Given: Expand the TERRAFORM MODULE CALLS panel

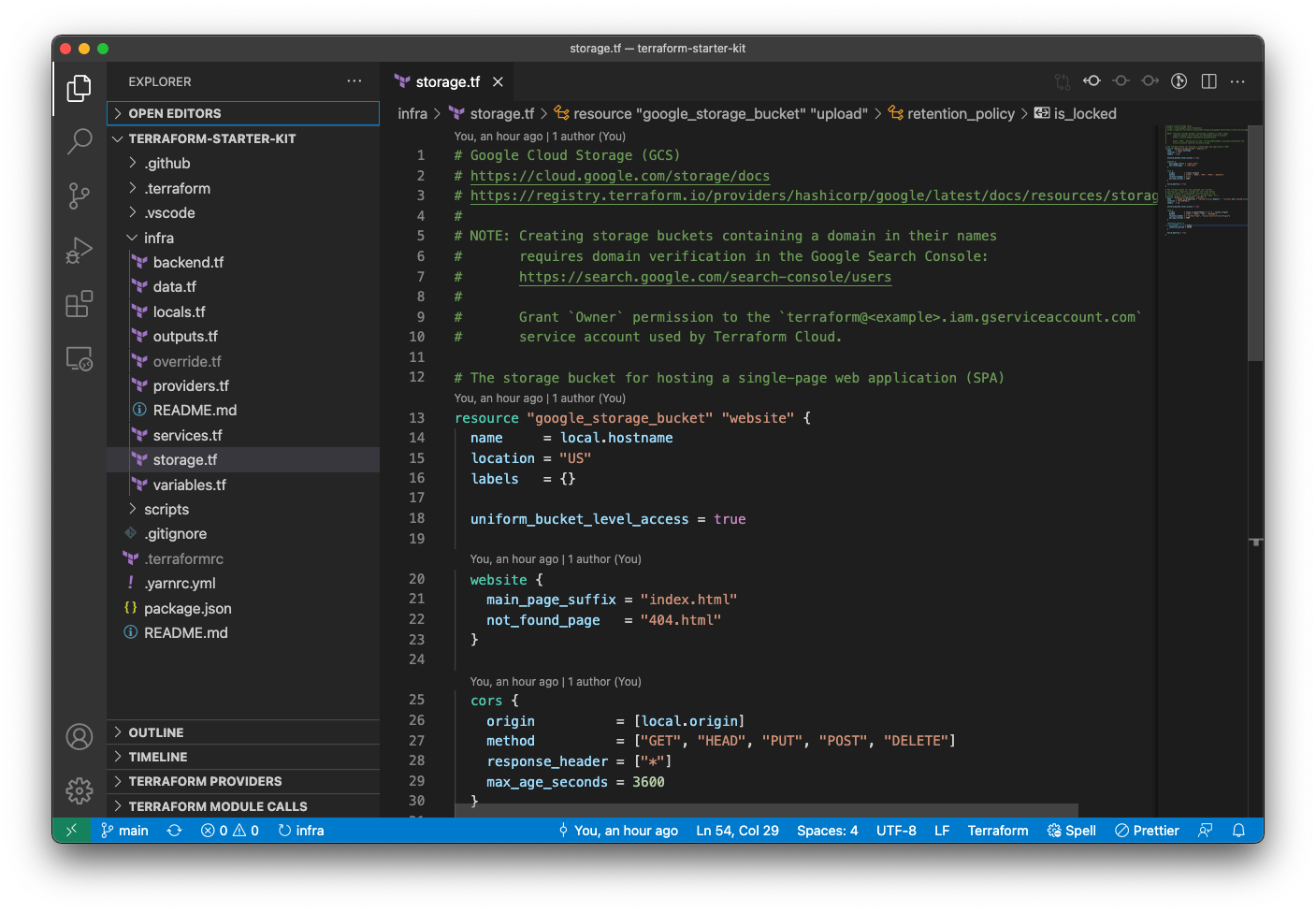Looking at the screenshot, I should [x=243, y=806].
